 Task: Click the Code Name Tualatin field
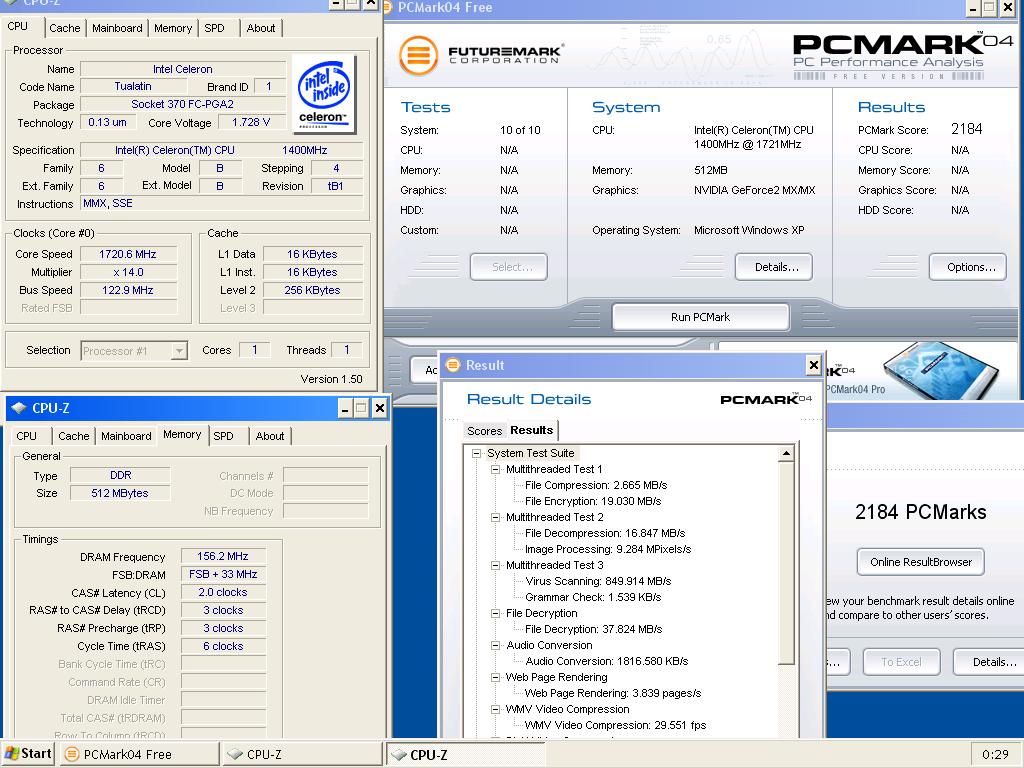coord(133,86)
